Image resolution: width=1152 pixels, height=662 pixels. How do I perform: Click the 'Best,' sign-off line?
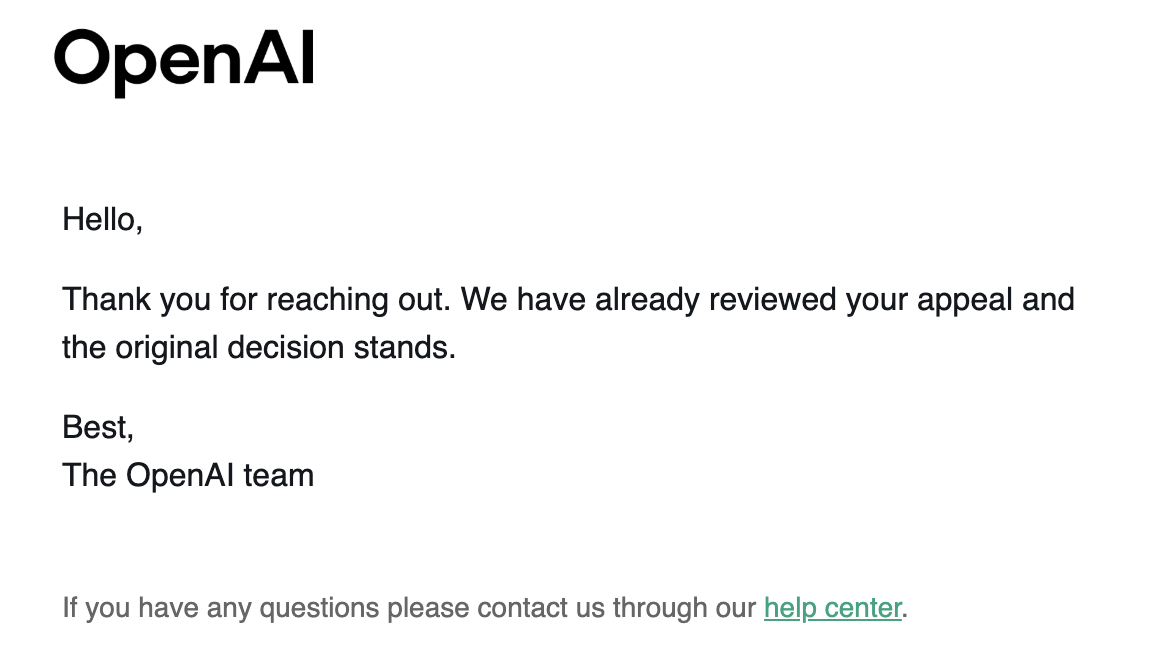point(98,428)
